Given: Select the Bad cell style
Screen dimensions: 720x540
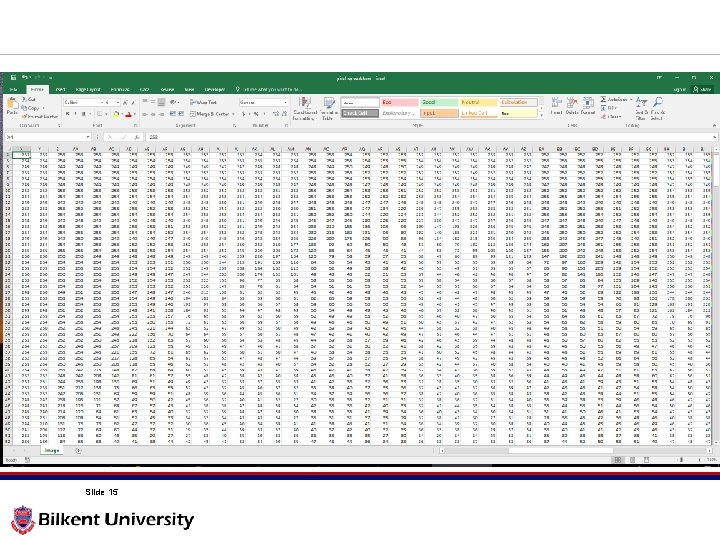Looking at the screenshot, I should point(399,102).
